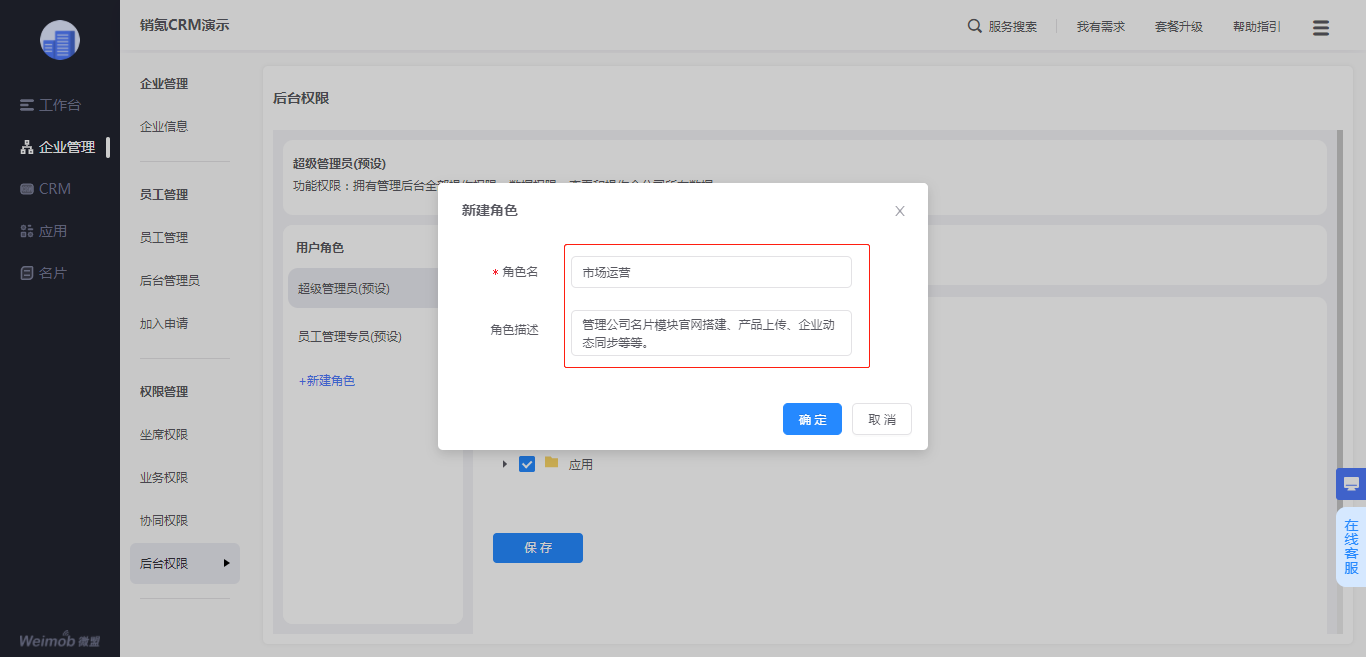This screenshot has height=657, width=1366.
Task: Toggle the 应用 permission checkbox
Action: pos(527,464)
